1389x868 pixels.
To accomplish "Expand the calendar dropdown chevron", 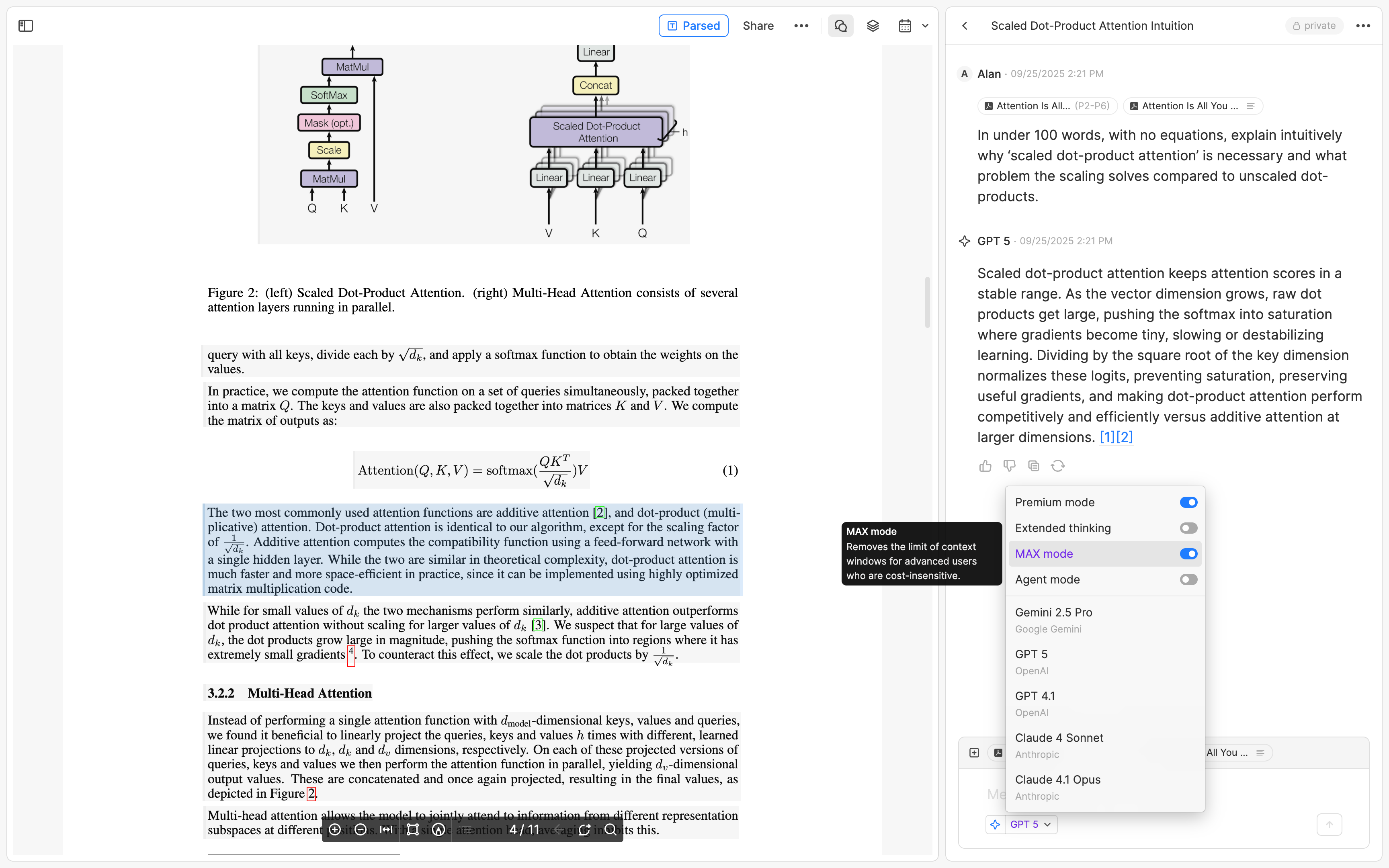I will point(925,26).
